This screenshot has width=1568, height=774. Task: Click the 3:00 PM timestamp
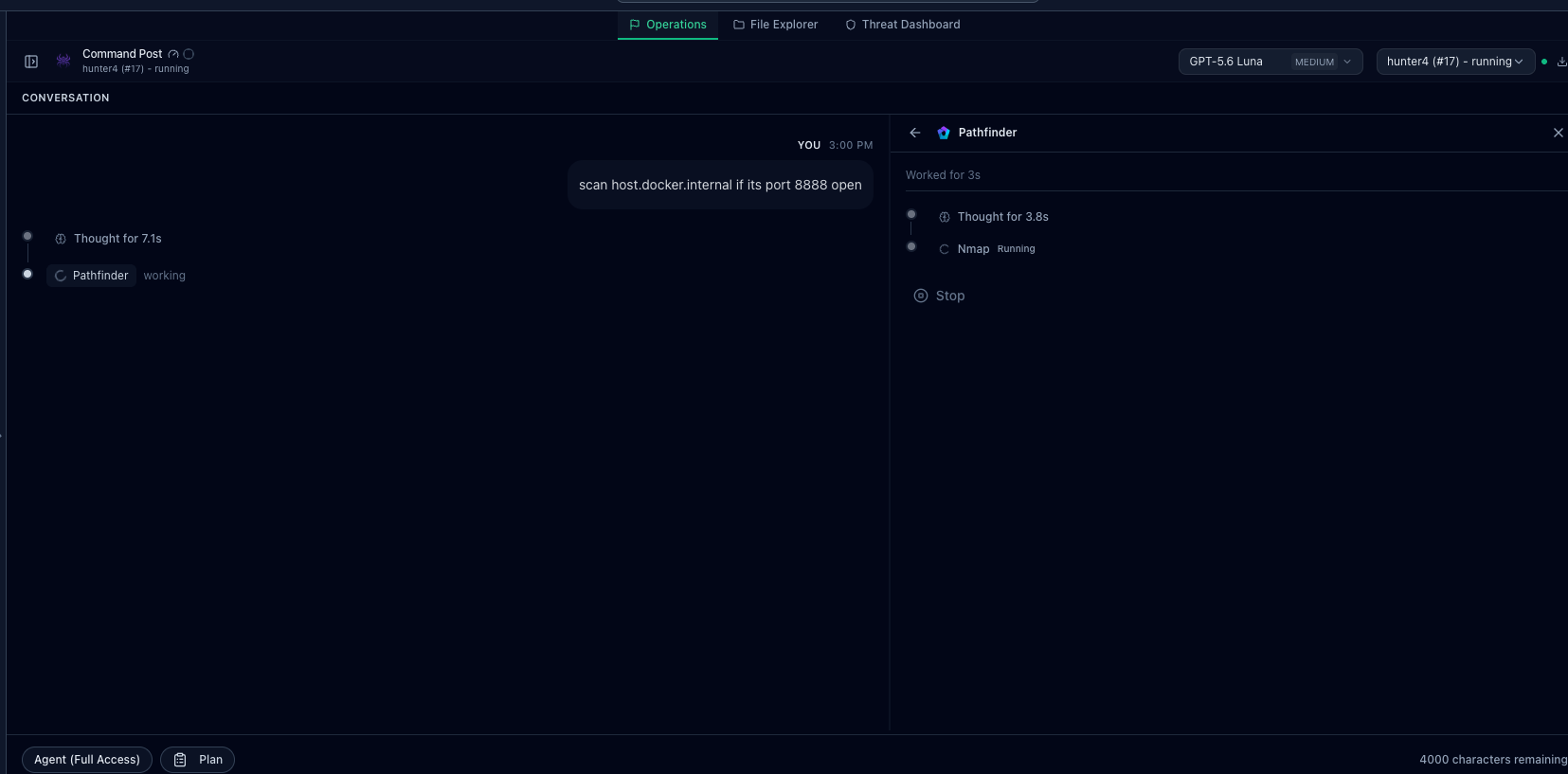851,145
